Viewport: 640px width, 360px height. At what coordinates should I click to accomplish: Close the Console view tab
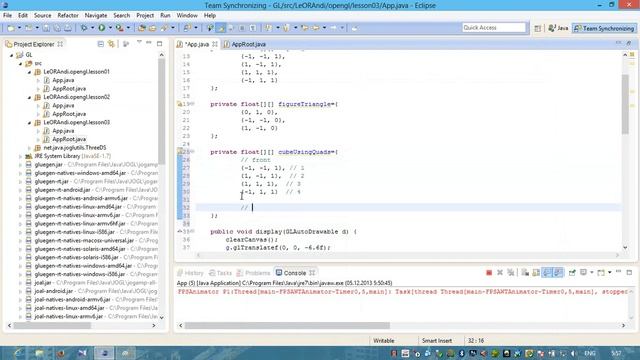tap(312, 273)
